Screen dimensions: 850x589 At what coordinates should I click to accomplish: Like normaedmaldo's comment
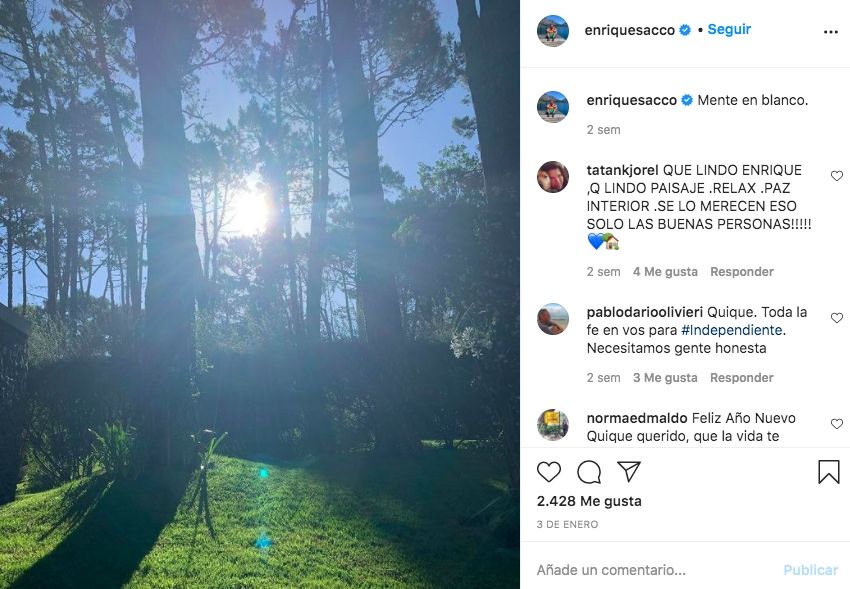837,424
